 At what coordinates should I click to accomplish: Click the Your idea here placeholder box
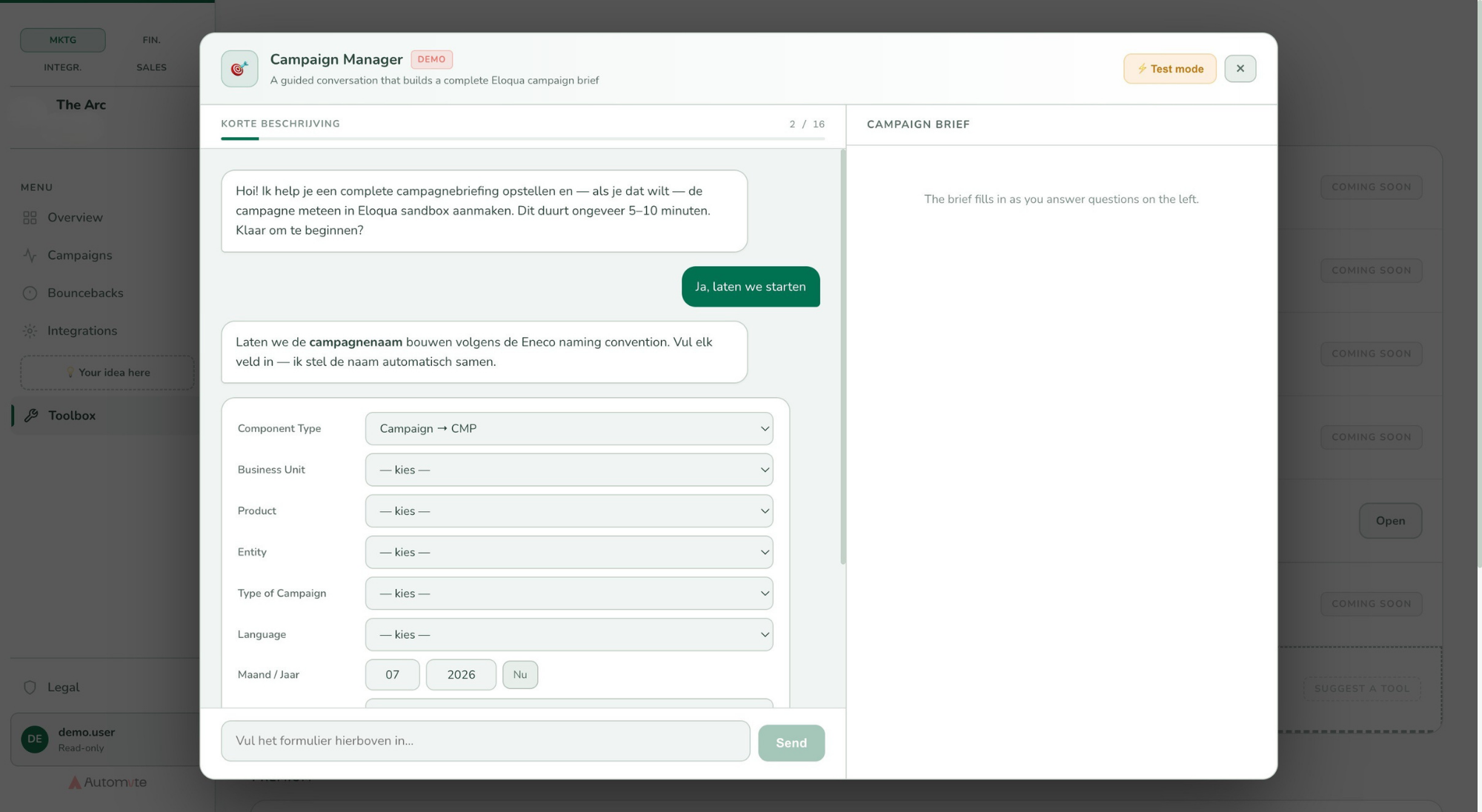(x=107, y=373)
